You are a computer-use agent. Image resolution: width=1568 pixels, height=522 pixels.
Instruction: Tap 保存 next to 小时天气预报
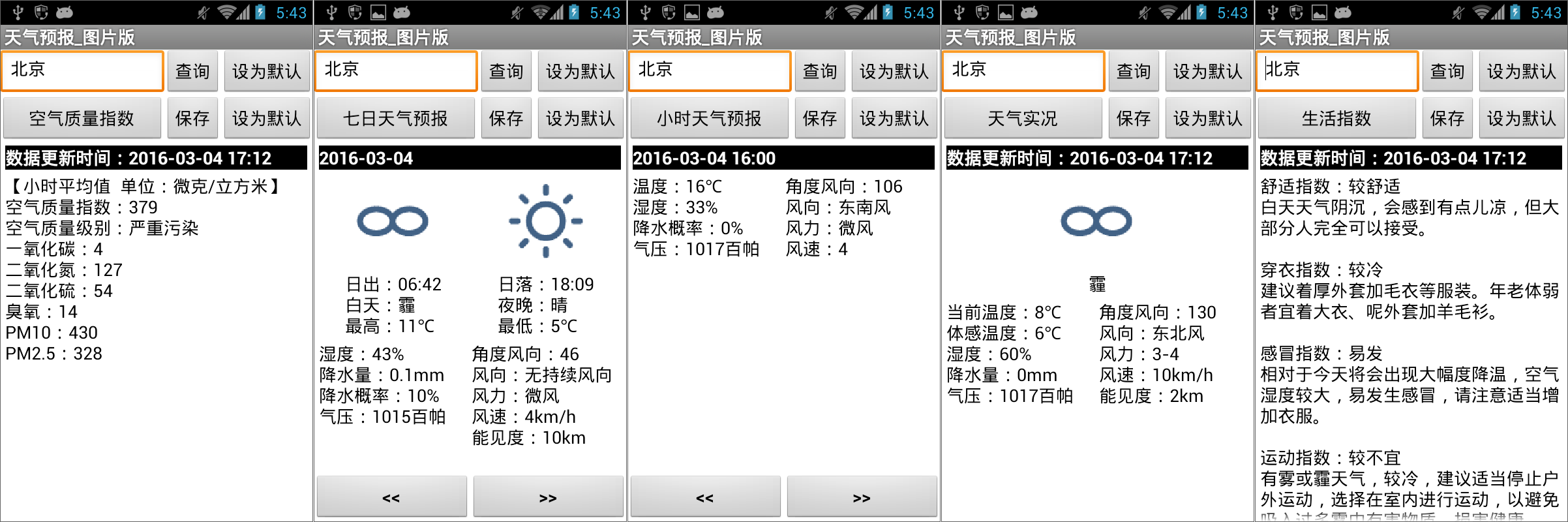click(x=820, y=118)
